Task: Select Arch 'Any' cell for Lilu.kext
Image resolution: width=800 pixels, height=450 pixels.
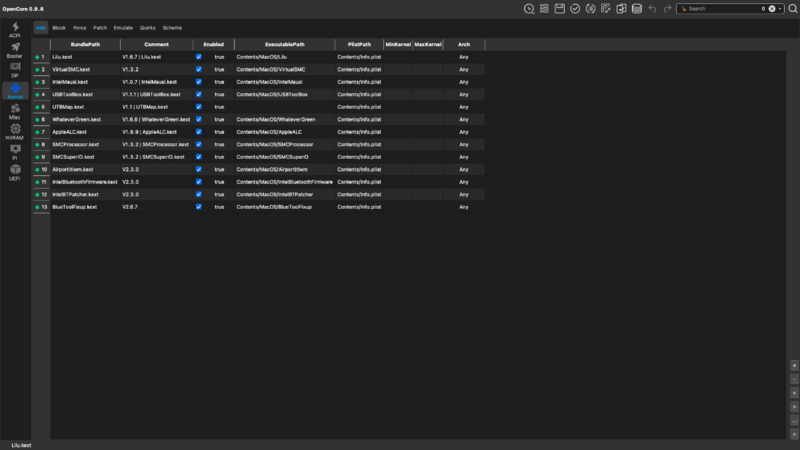Action: pyautogui.click(x=464, y=57)
